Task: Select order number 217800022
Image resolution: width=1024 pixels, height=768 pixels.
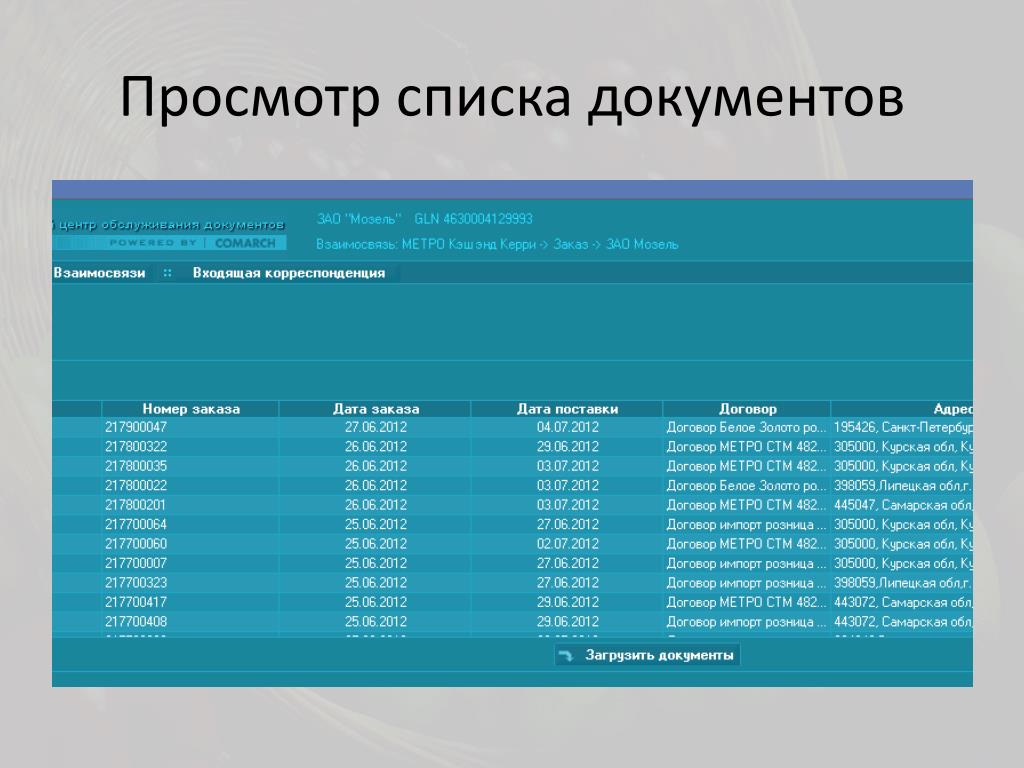Action: pos(136,486)
